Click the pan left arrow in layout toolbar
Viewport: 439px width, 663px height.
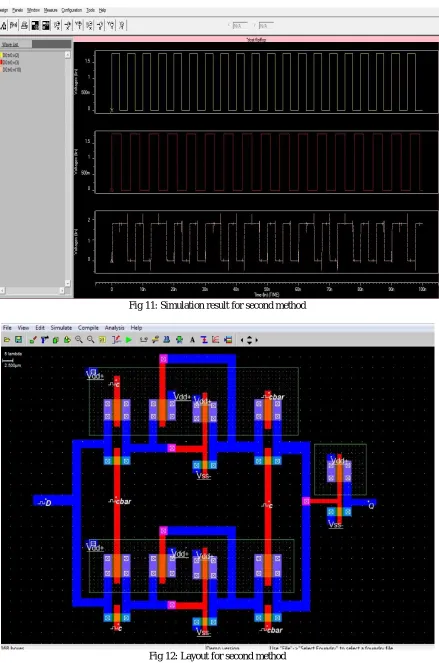(x=242, y=340)
